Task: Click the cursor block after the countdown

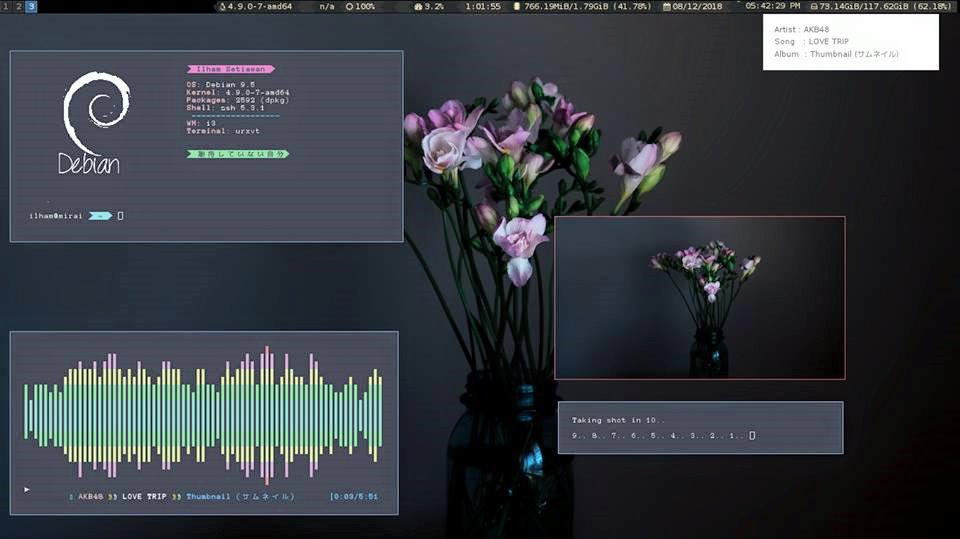Action: pyautogui.click(x=752, y=435)
